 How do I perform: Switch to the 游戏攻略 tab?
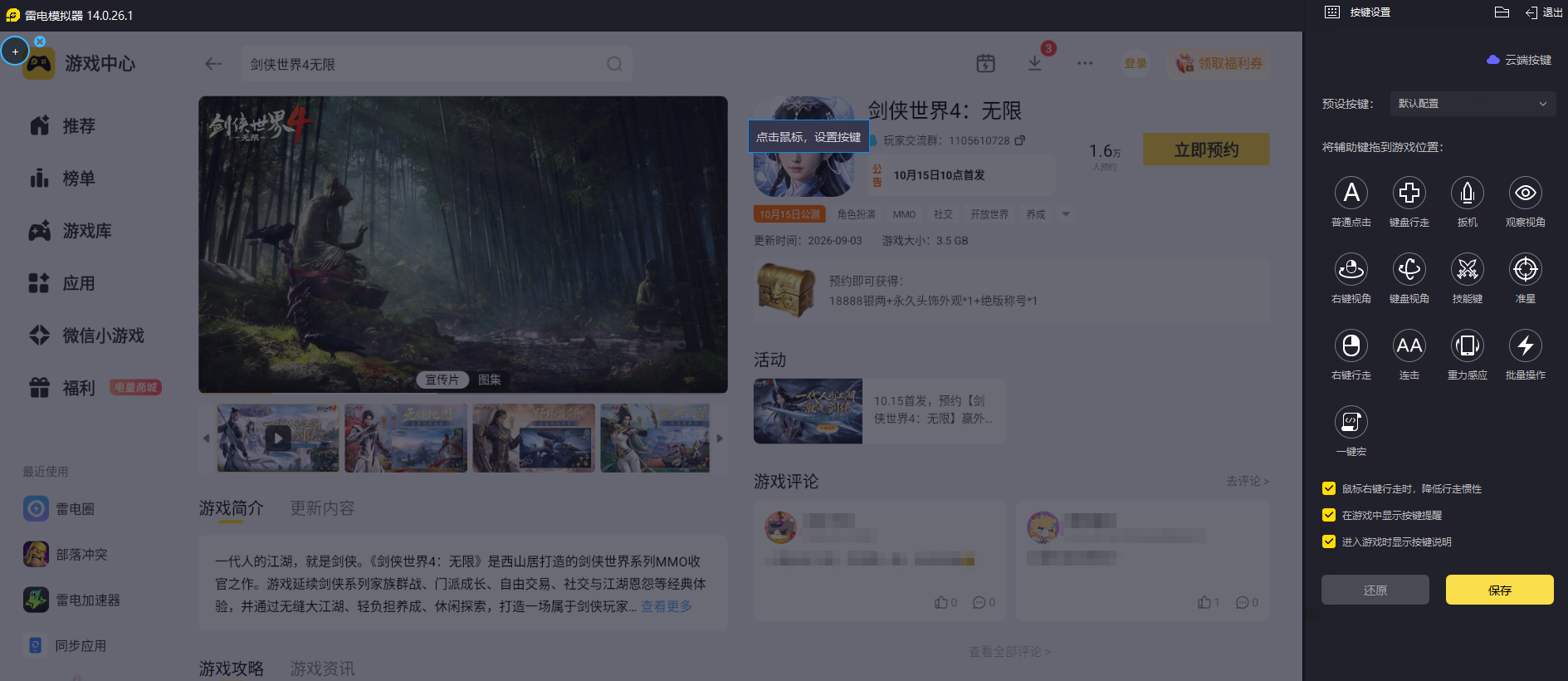231,669
